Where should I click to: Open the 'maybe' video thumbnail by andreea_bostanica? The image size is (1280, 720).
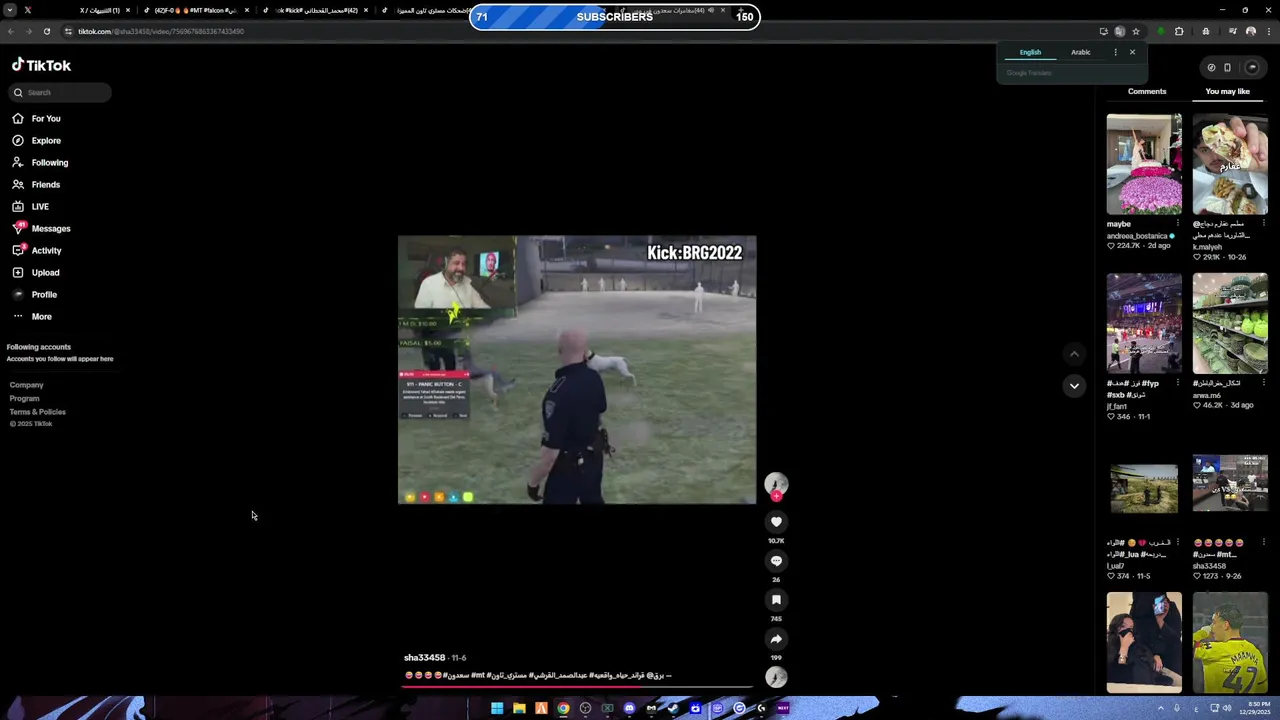click(1144, 164)
